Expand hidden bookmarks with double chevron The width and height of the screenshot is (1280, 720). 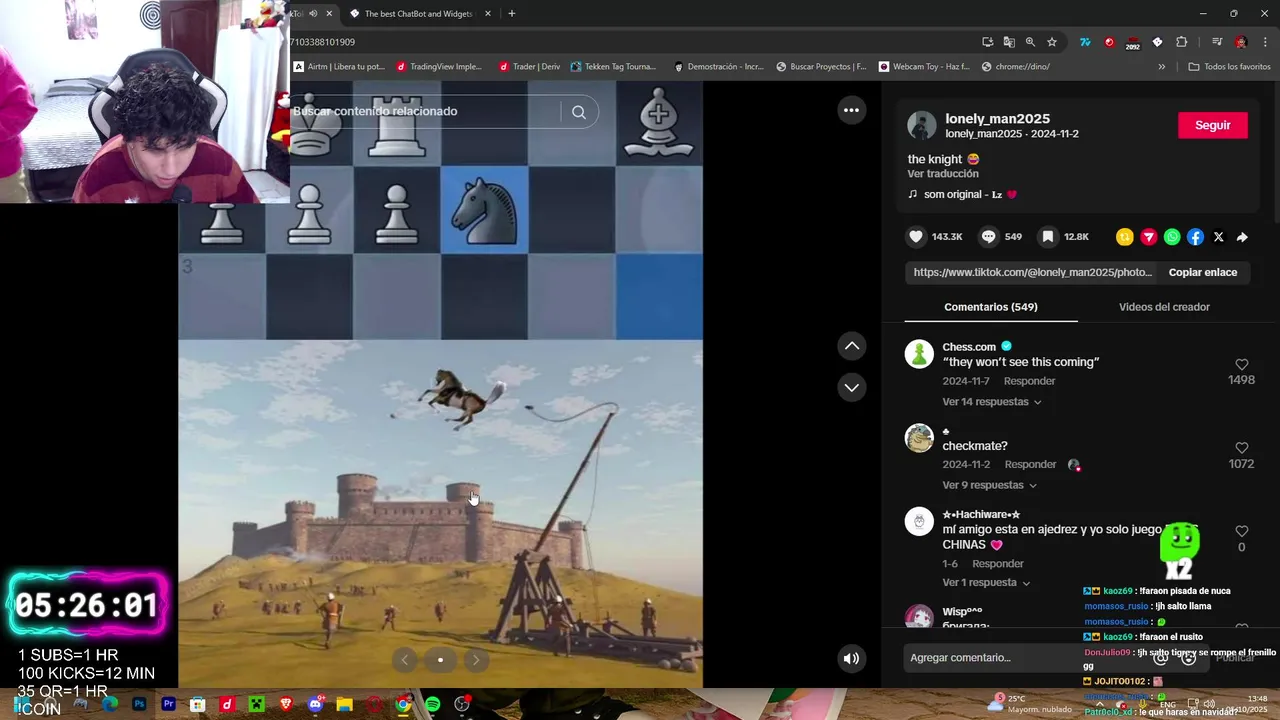click(x=1161, y=67)
